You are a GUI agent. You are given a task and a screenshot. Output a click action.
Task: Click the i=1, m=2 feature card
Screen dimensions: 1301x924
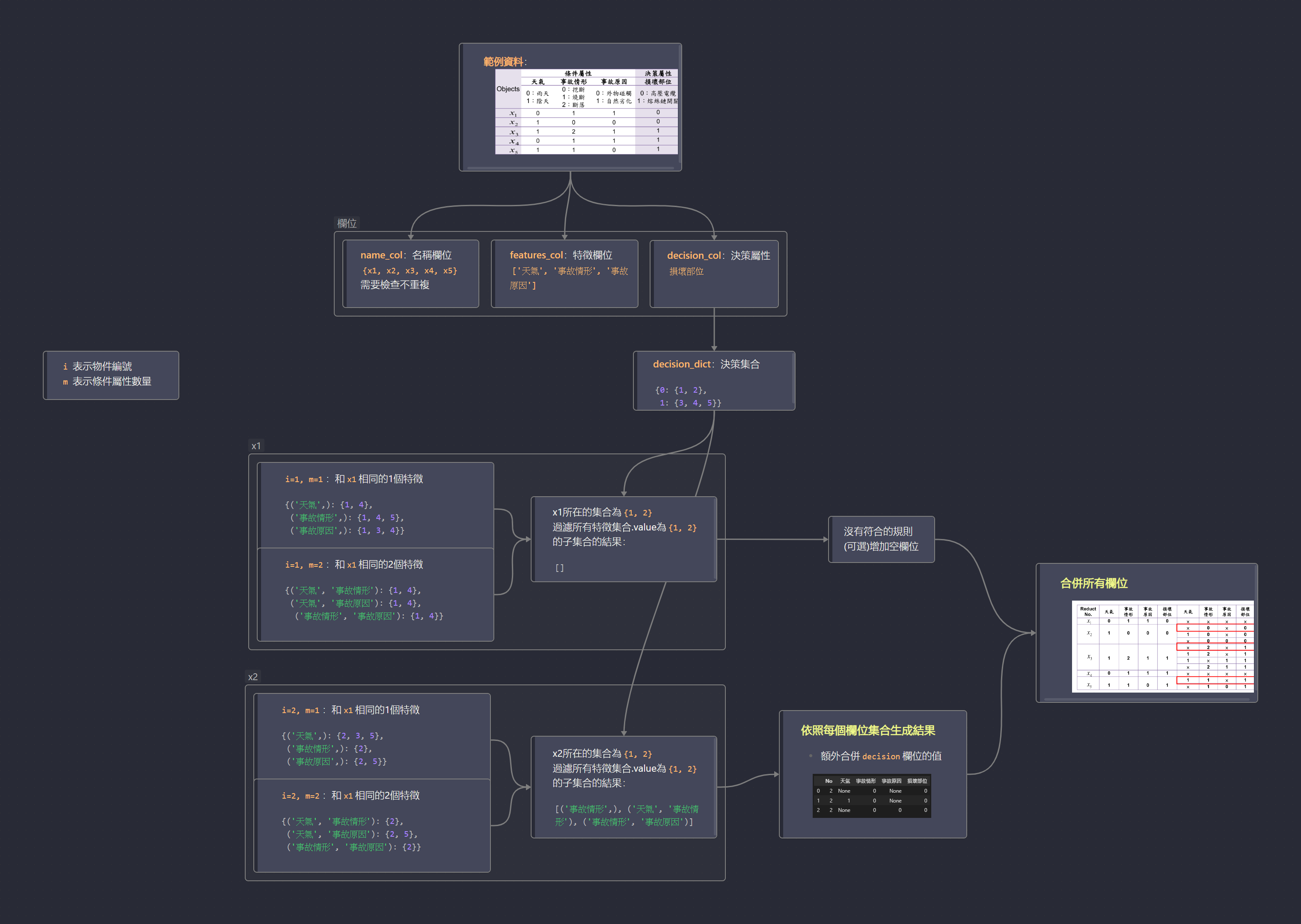point(376,594)
